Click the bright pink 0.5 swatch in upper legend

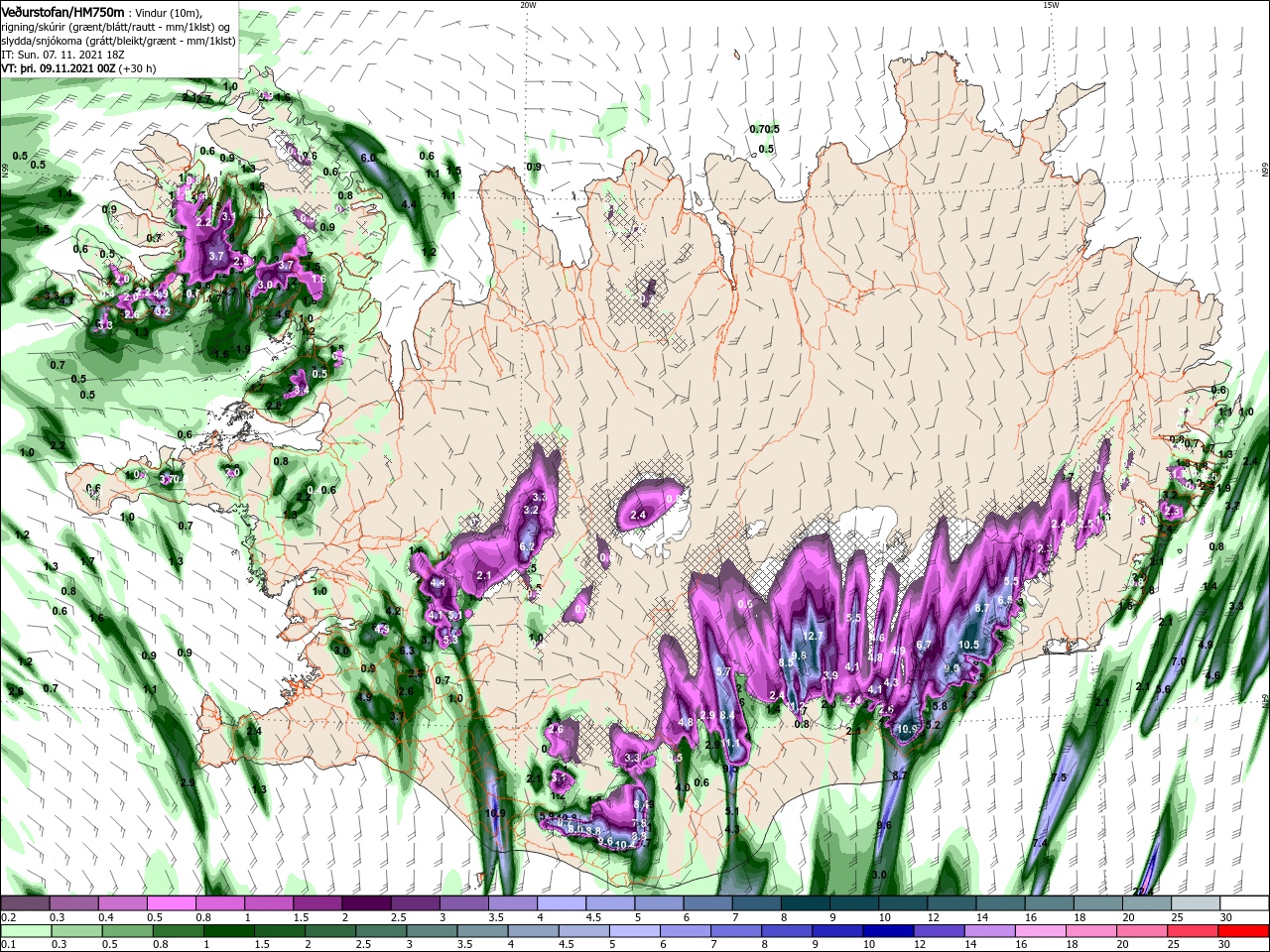click(171, 903)
